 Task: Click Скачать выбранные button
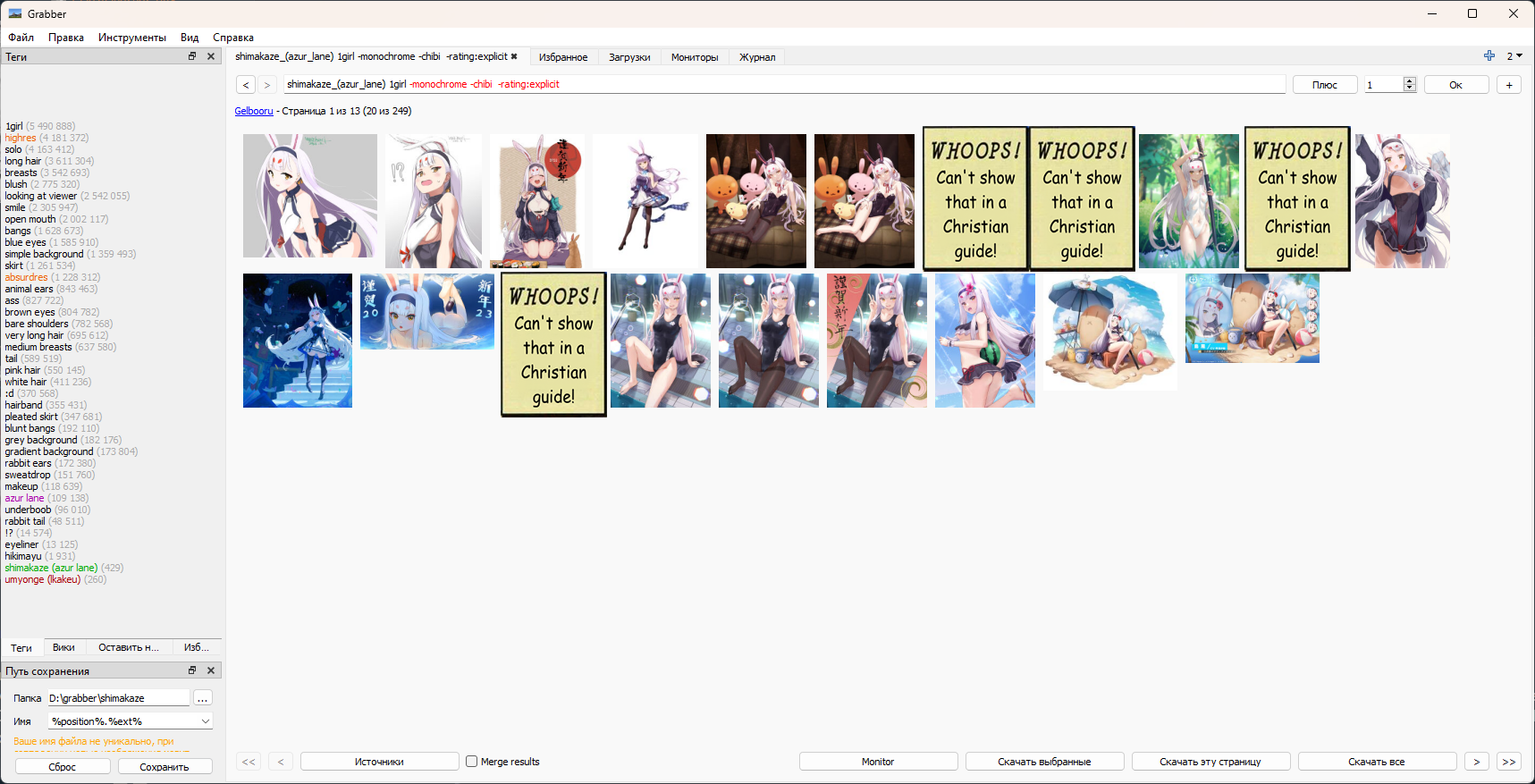click(x=1044, y=762)
